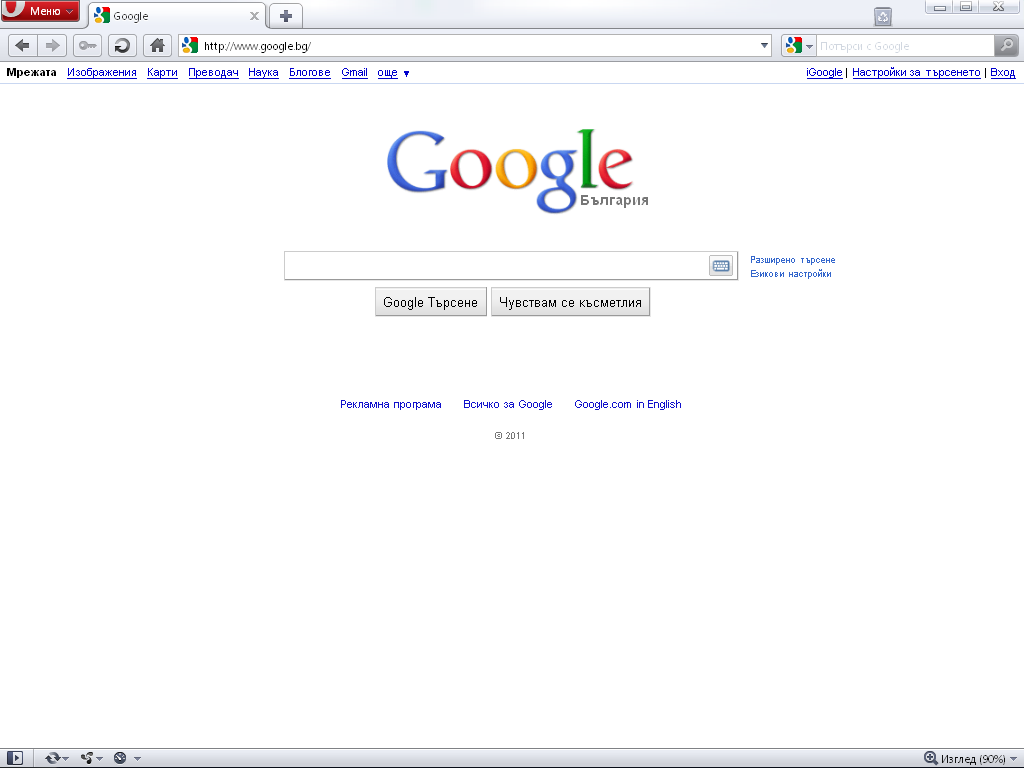Open the search engine selector dropdown
Screen dimensions: 1024x768
(799, 46)
